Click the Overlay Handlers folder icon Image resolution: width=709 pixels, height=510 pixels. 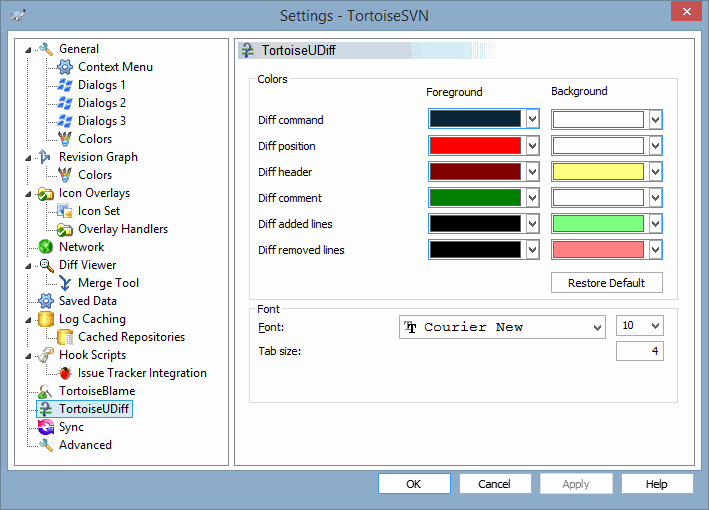(x=65, y=229)
